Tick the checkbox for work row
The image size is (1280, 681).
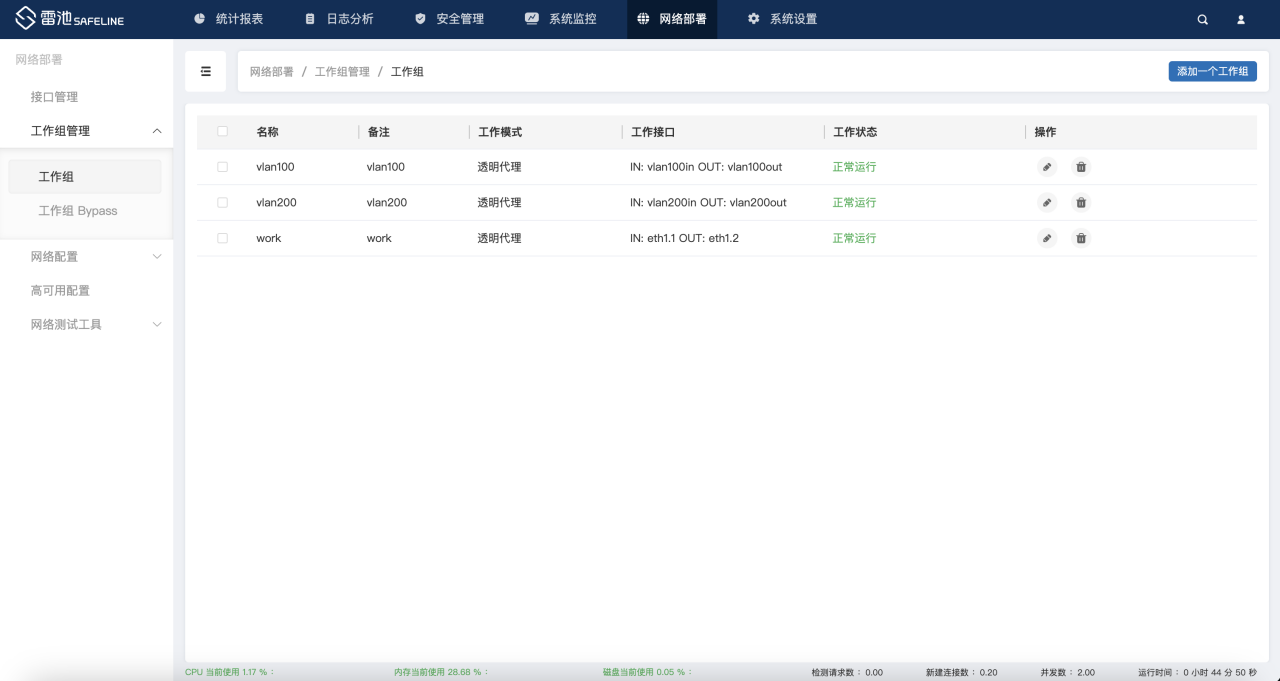(x=223, y=239)
